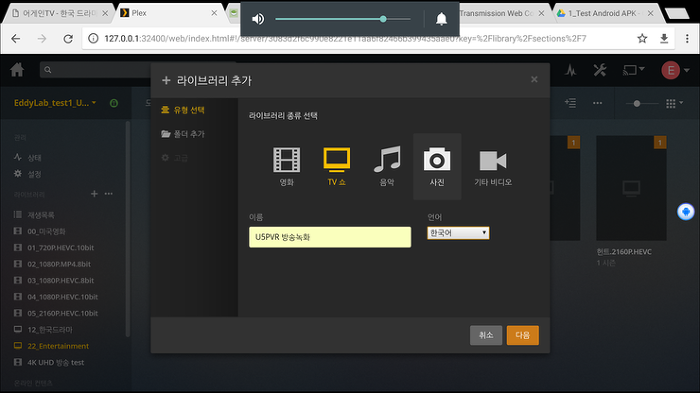Screen dimensions: 700x393
Task: Click the green secure server badge
Action: point(114,103)
